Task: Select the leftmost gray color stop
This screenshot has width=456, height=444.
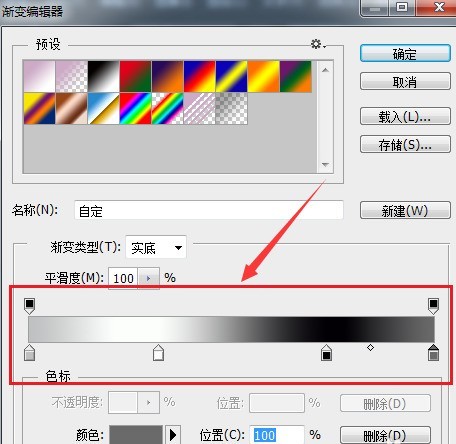Action: pyautogui.click(x=30, y=353)
